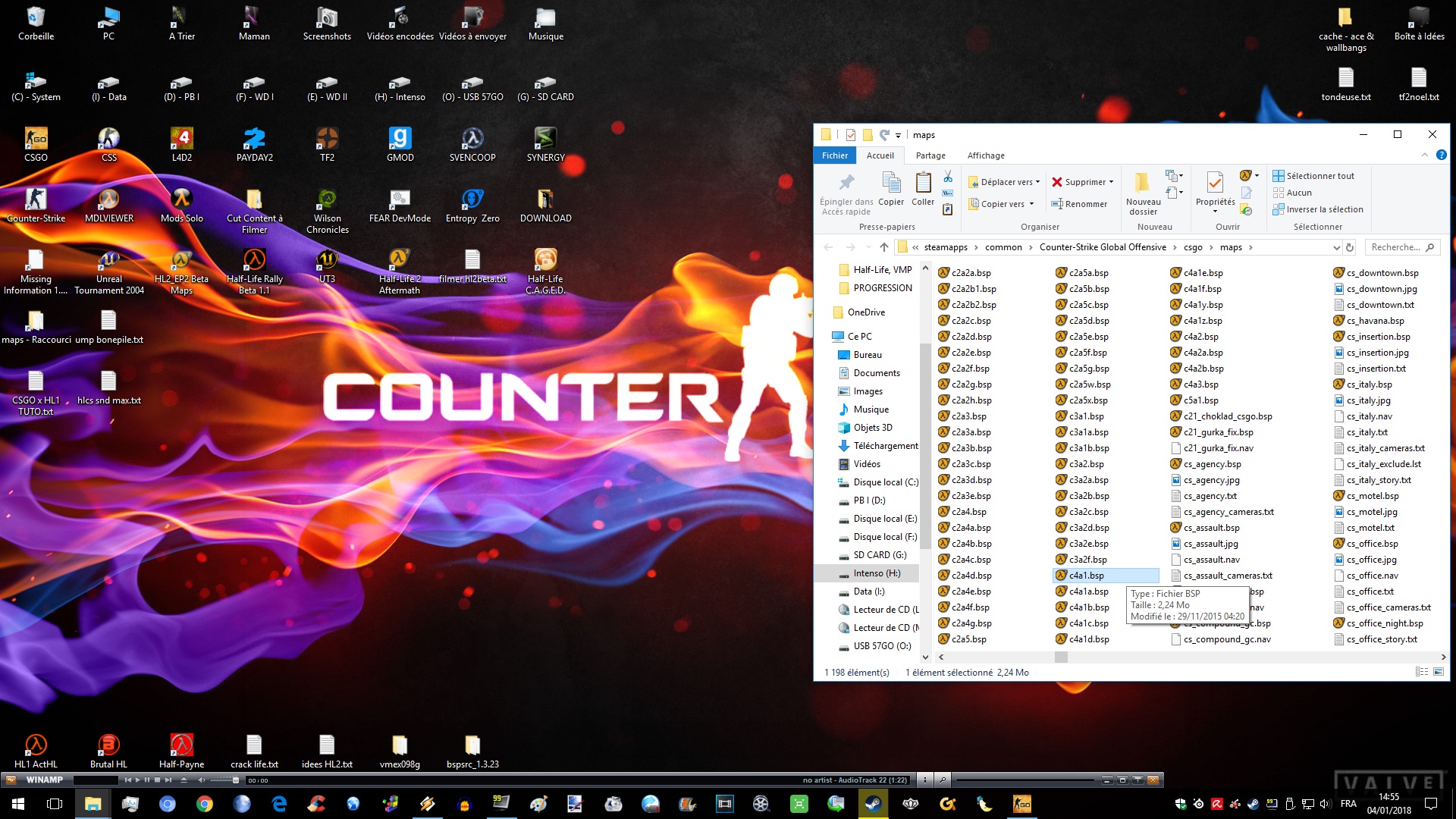1456x819 pixels.
Task: Click the refresh icon beside address bar
Action: click(x=1350, y=247)
